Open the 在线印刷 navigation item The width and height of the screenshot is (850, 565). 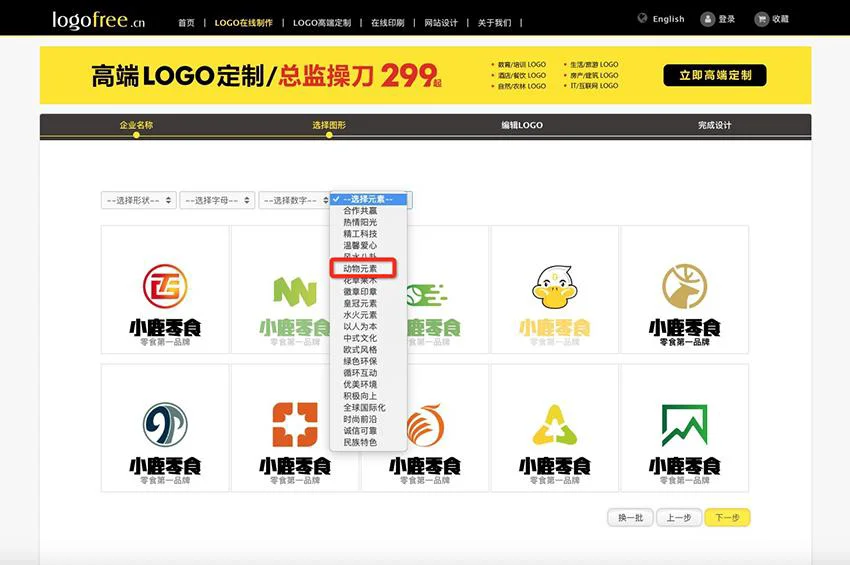(388, 23)
